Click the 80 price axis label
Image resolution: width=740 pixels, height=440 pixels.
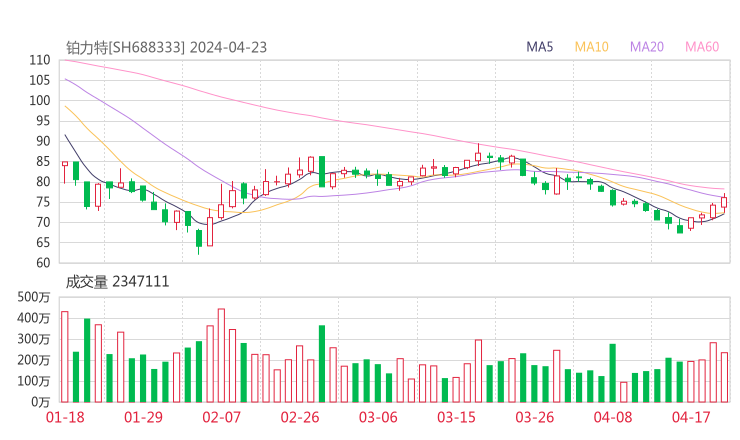43,182
